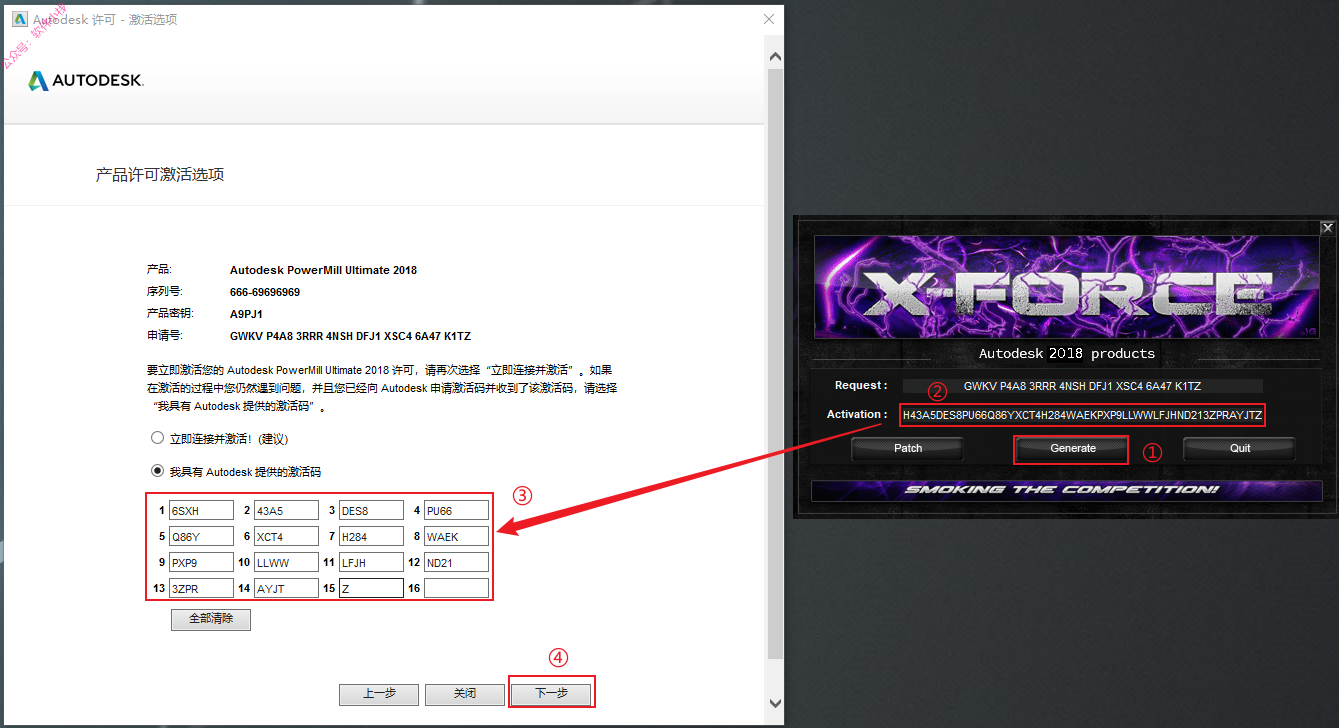This screenshot has width=1339, height=728.
Task: Click the serial number 666-69696969
Action: 265,292
